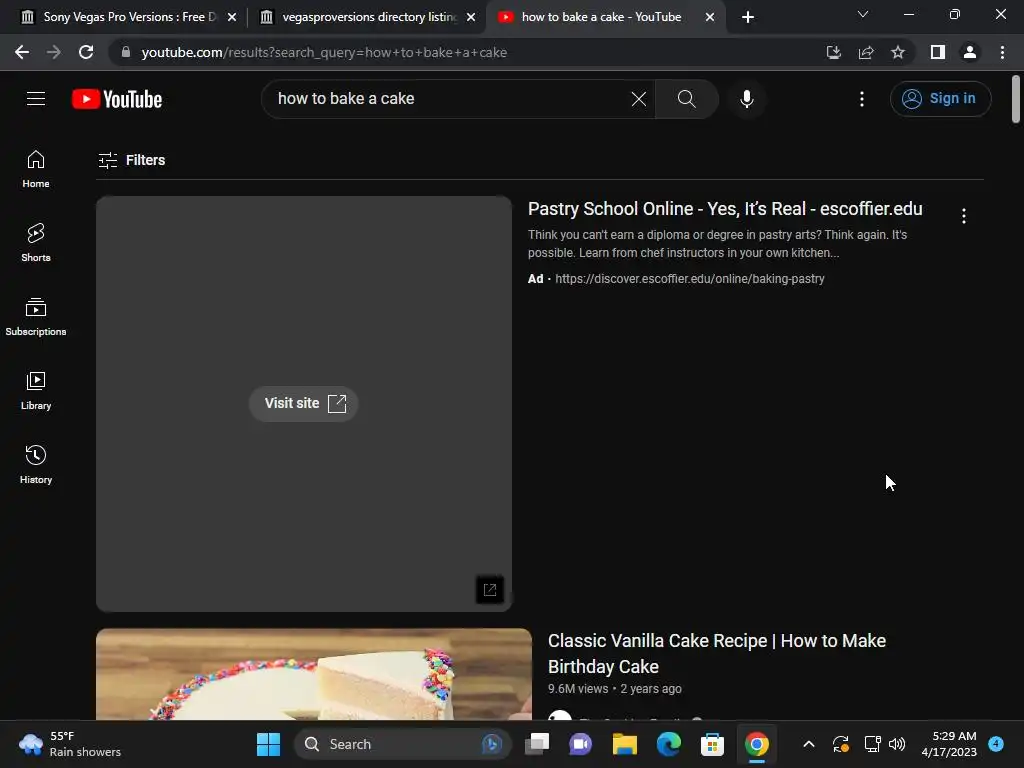Click the install app icon in address bar

pyautogui.click(x=834, y=52)
